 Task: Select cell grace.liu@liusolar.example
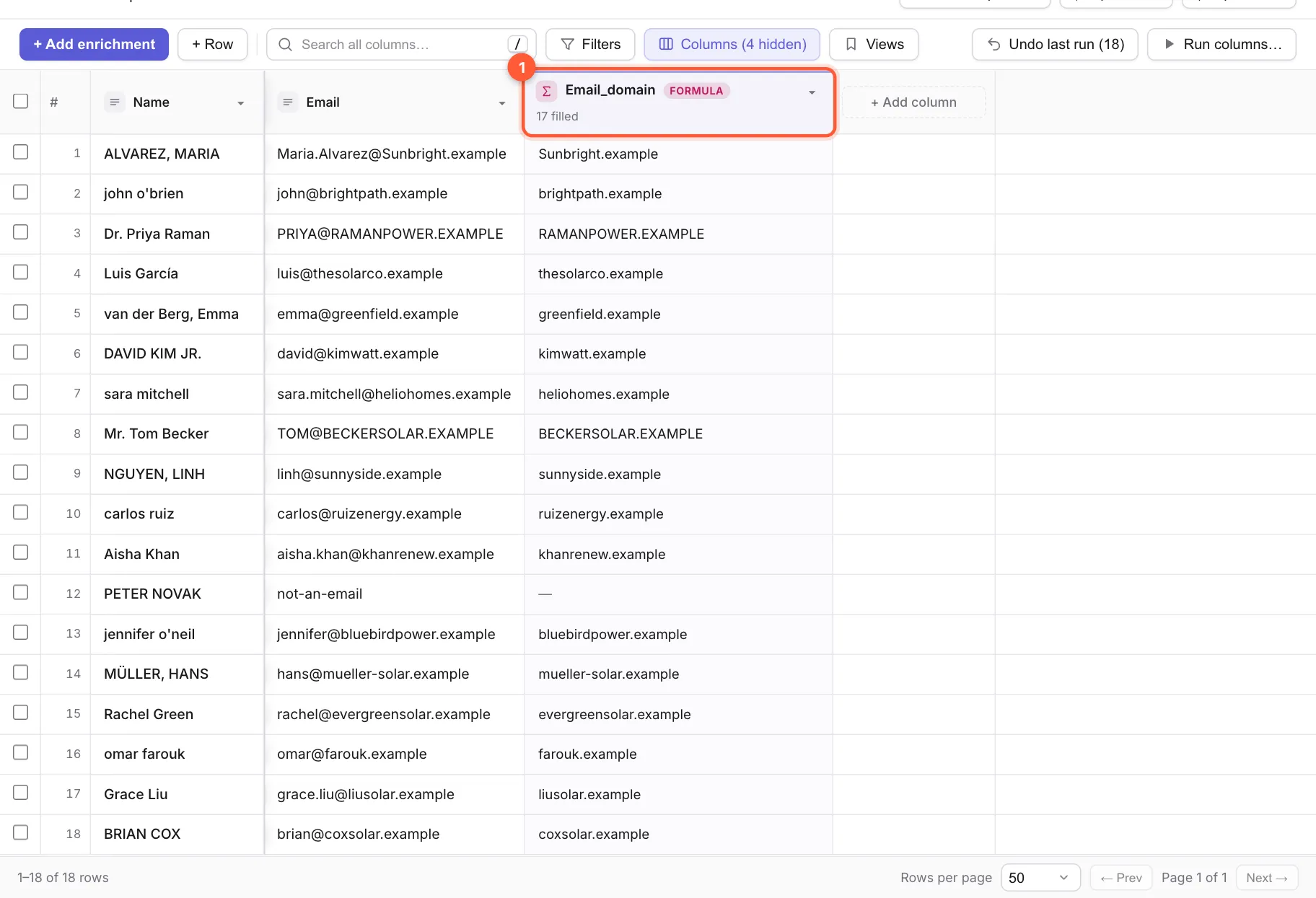tap(394, 794)
